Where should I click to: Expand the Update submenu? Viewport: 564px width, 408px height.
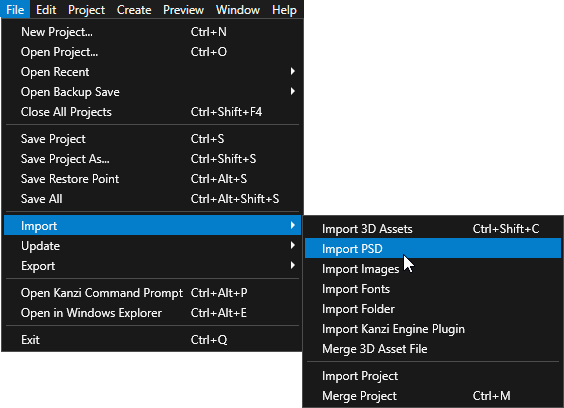(x=153, y=246)
